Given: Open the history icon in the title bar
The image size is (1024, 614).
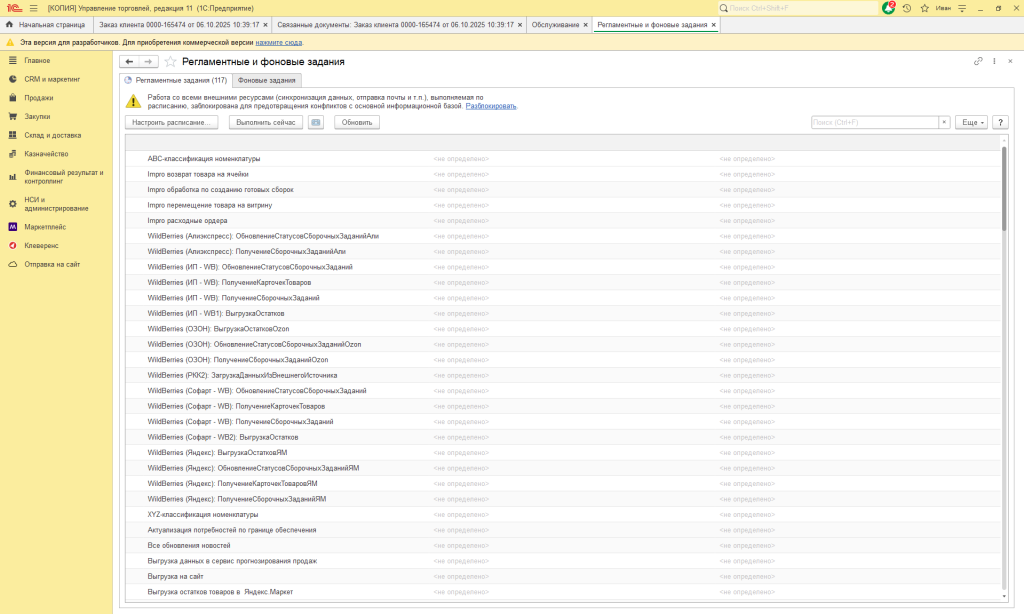Looking at the screenshot, I should pos(906,8).
